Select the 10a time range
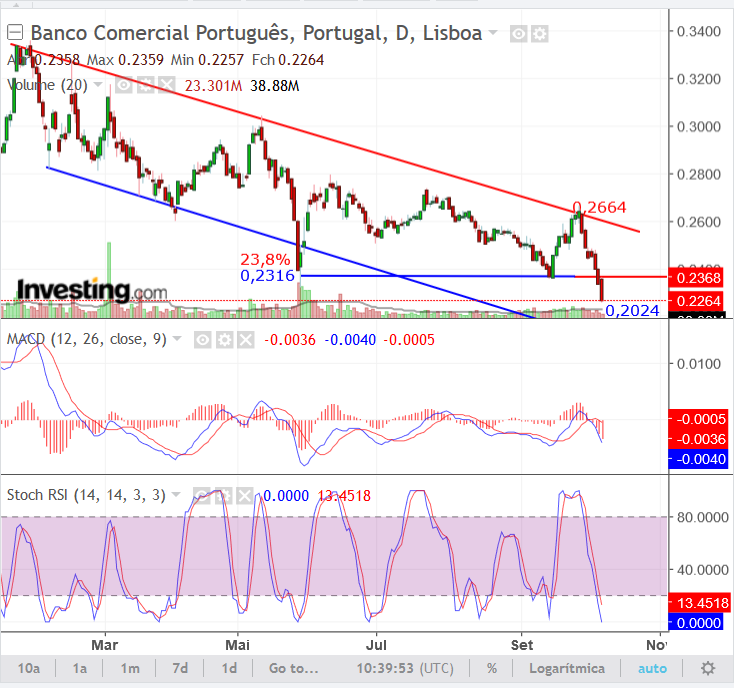The width and height of the screenshot is (734, 688). (29, 668)
